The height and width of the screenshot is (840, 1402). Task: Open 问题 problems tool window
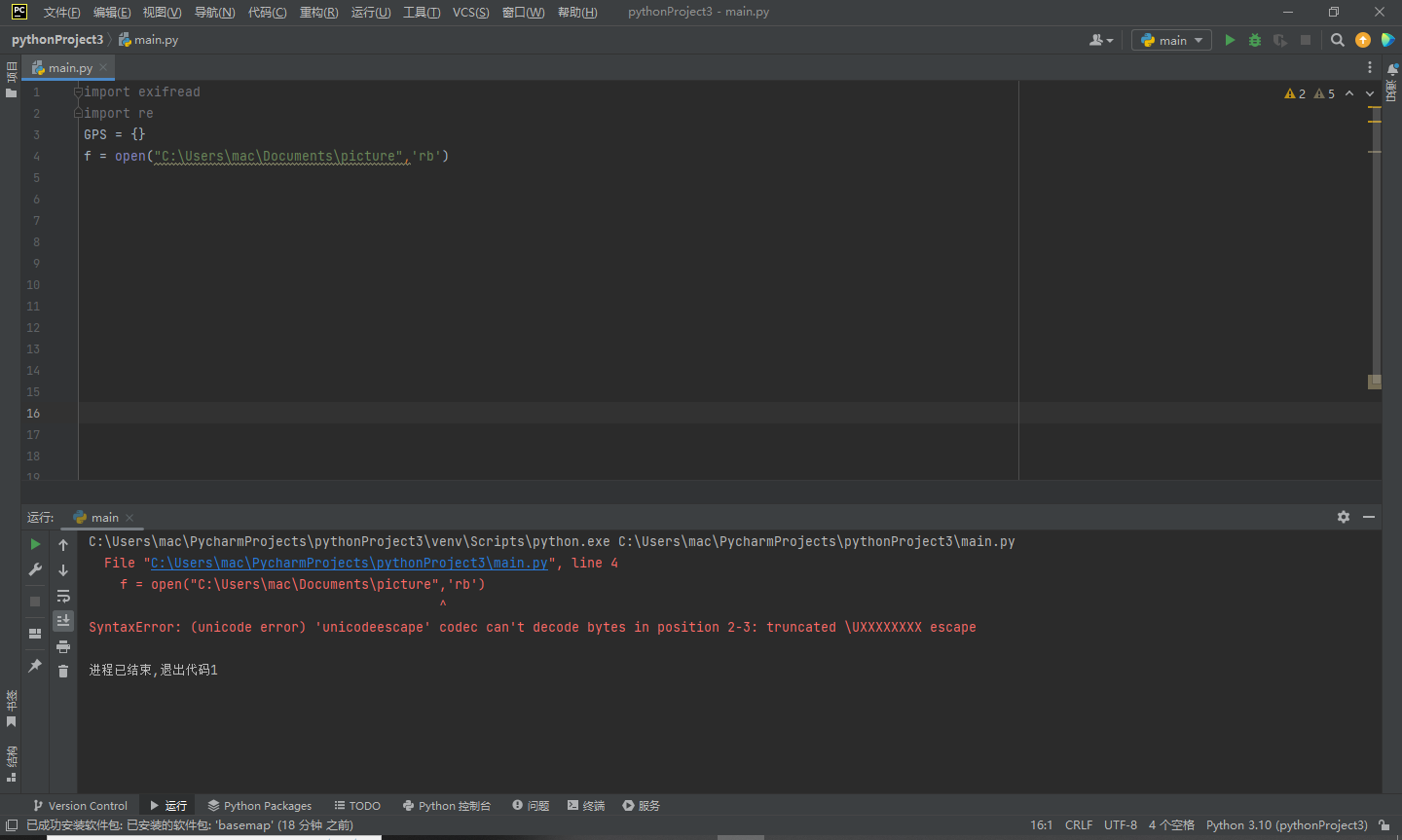[532, 806]
